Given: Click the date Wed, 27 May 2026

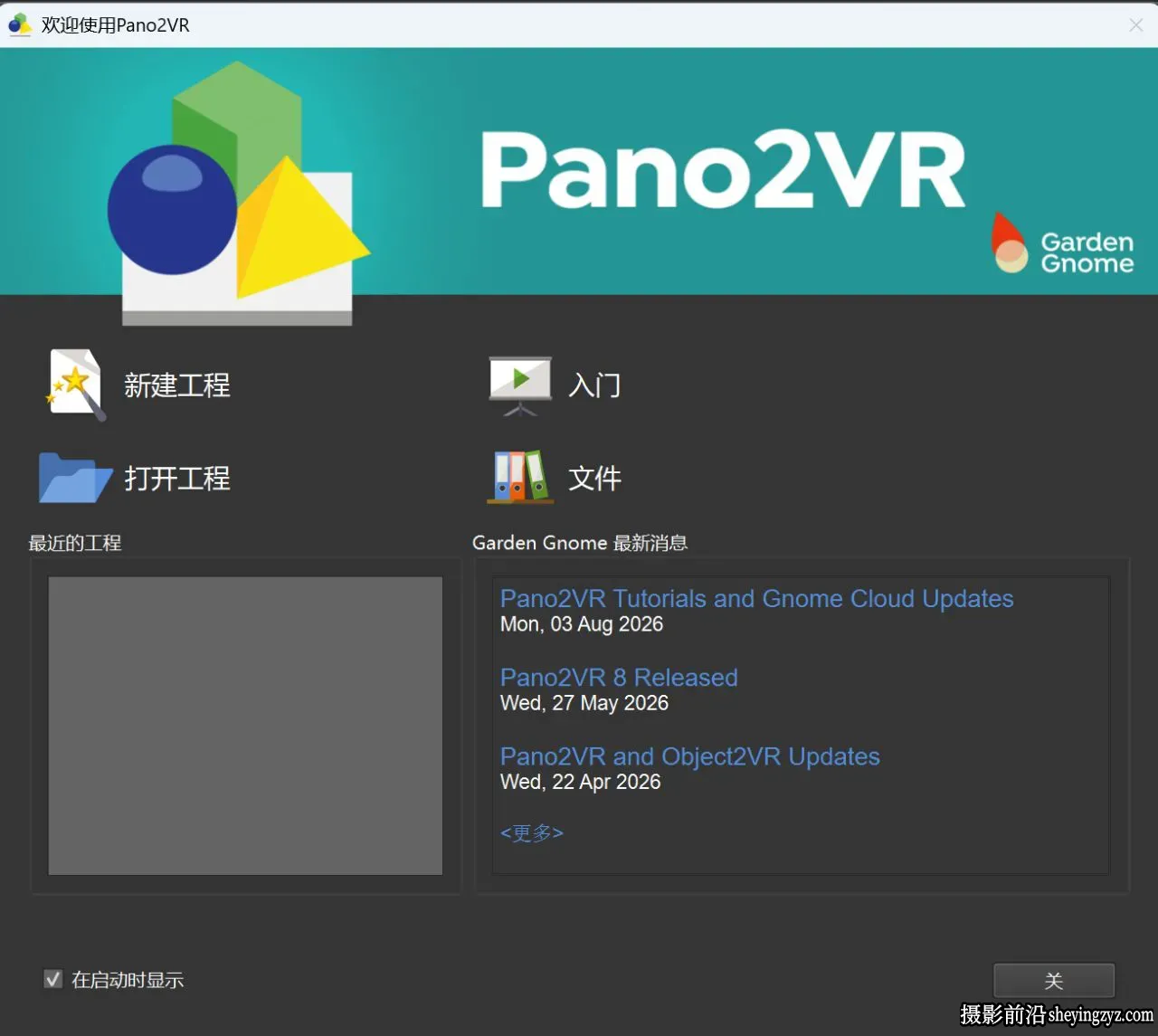Looking at the screenshot, I should [584, 703].
